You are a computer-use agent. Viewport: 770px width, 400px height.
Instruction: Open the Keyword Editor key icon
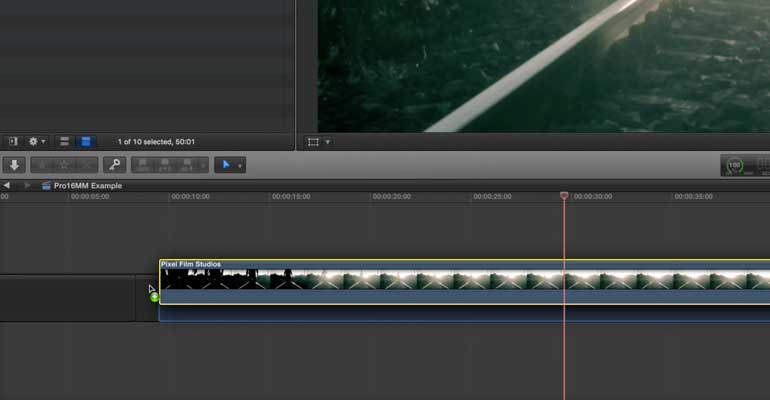coord(114,165)
